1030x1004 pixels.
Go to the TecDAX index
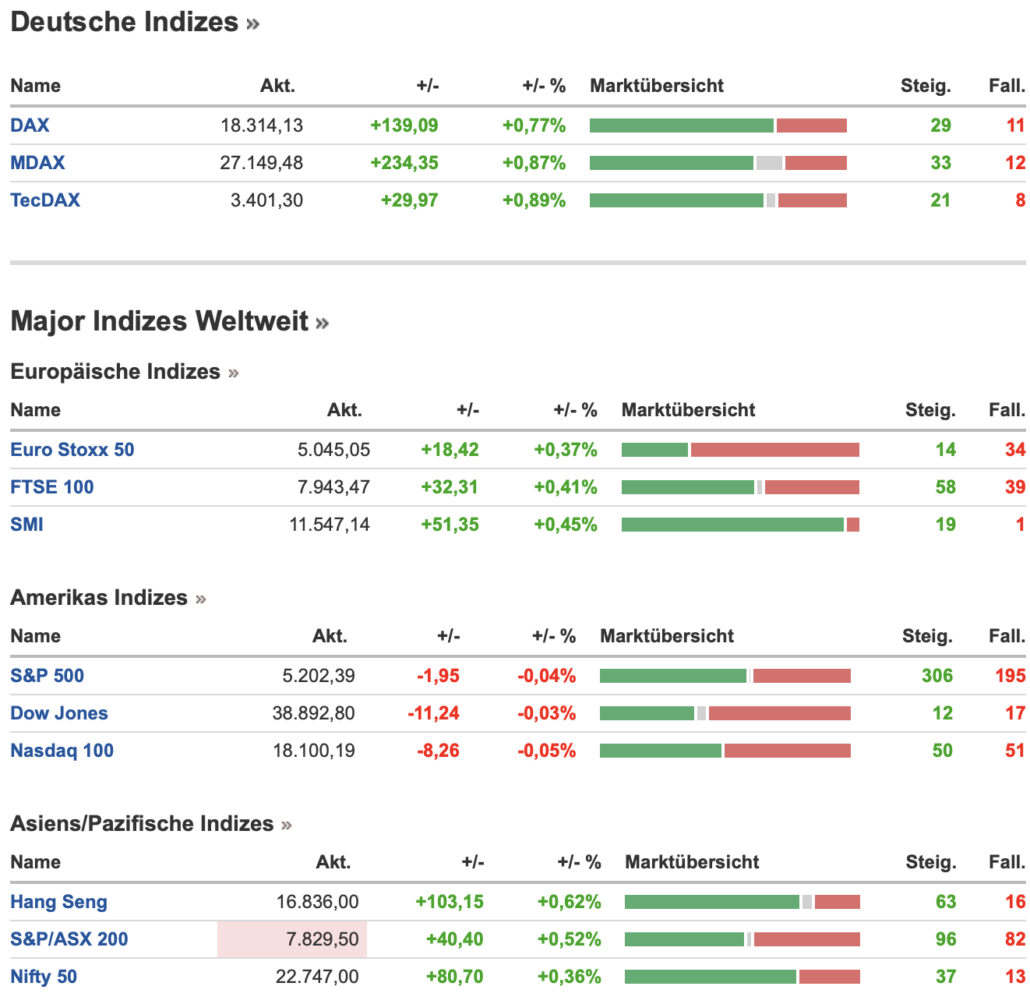click(x=45, y=200)
